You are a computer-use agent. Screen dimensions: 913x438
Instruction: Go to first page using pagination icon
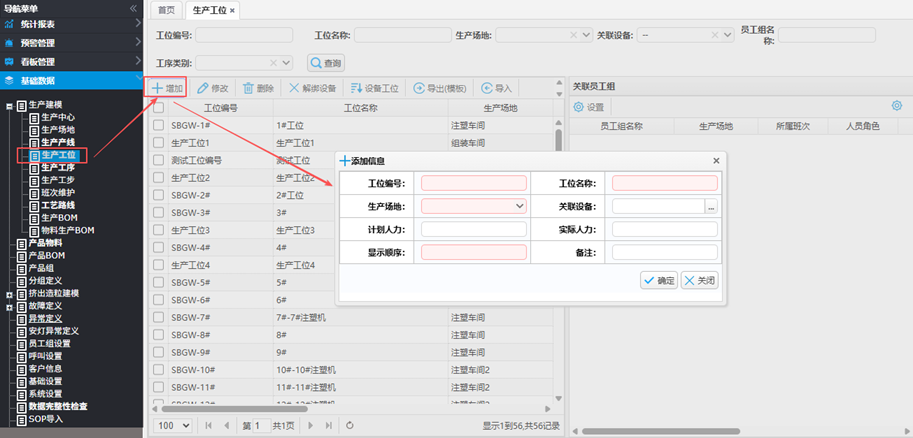point(208,426)
